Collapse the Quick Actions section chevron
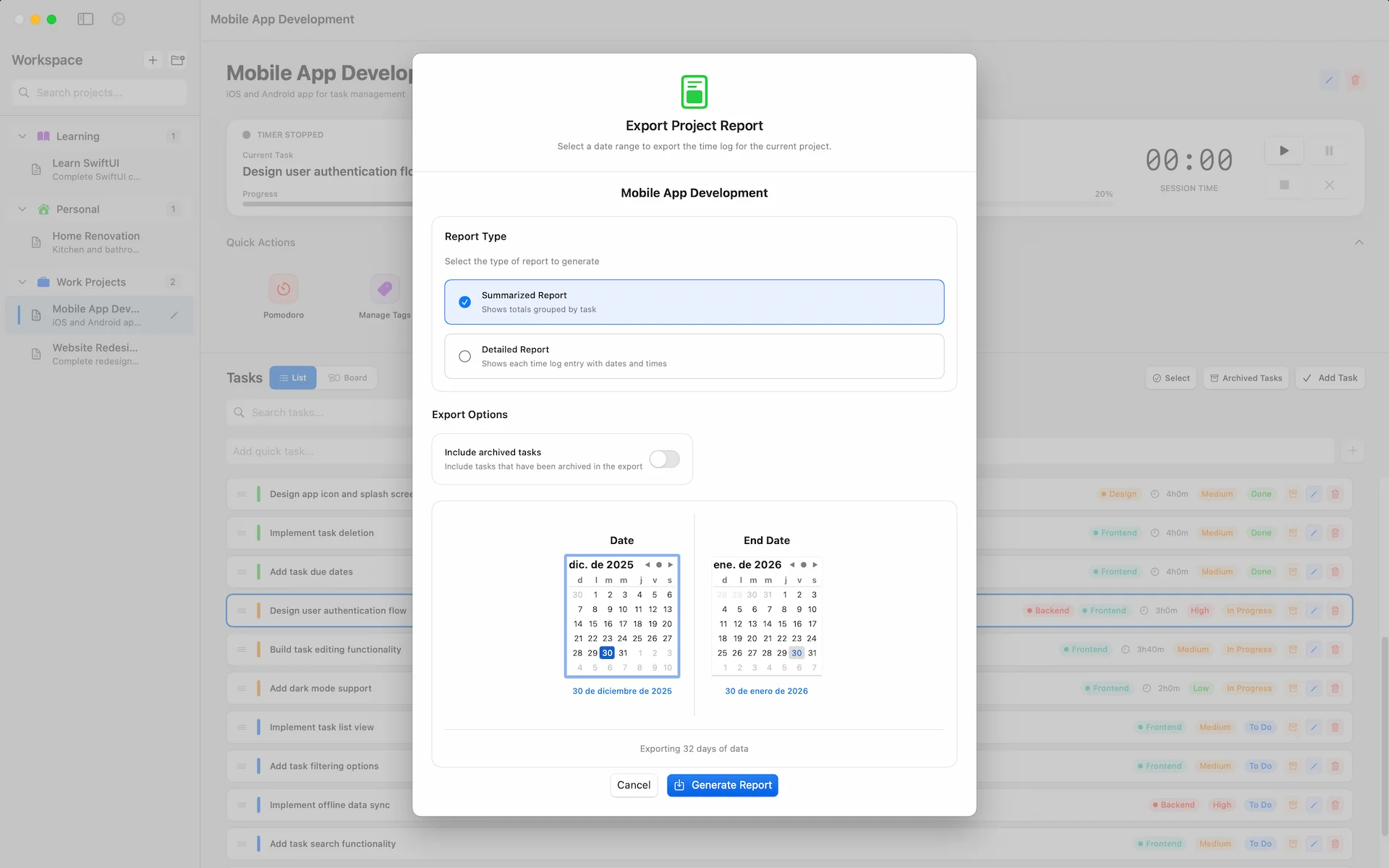The width and height of the screenshot is (1389, 868). pyautogui.click(x=1359, y=242)
